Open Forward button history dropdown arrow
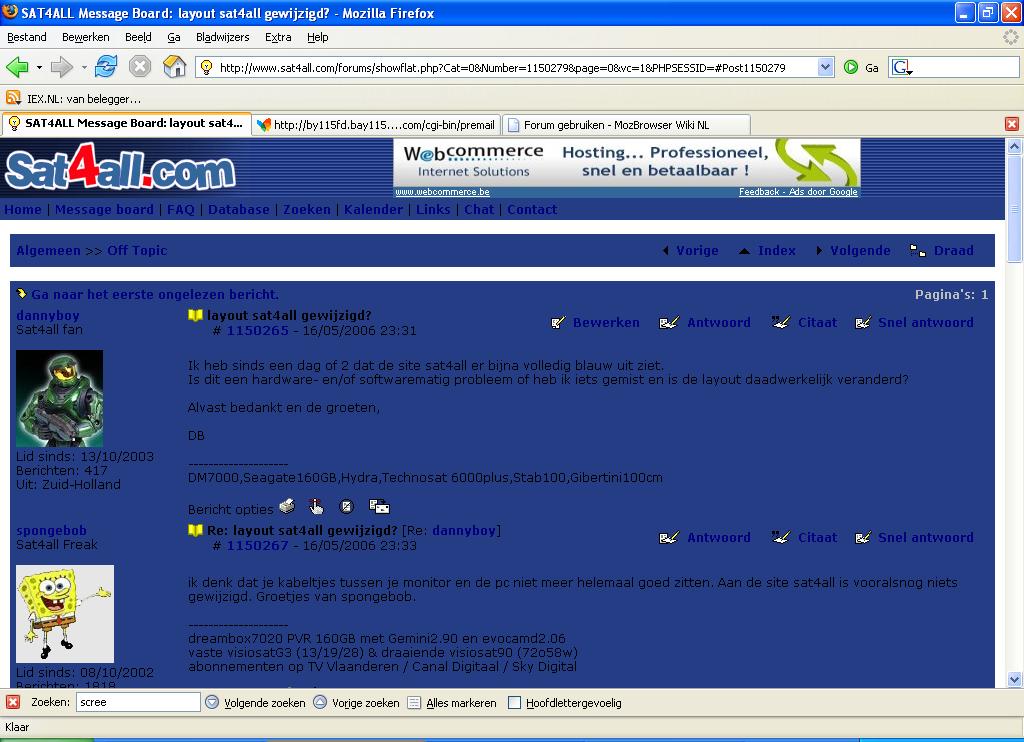Screen dimensions: 1024x742 84,67
